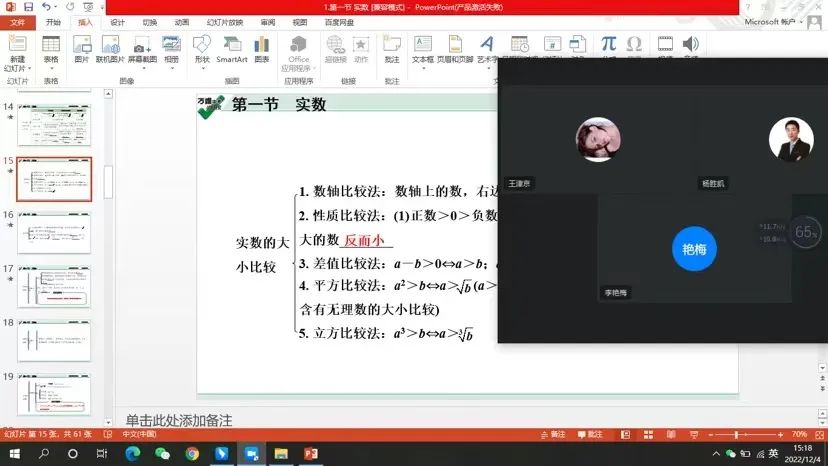This screenshot has width=828, height=466.
Task: Toggle the 批注 comments pane in status bar
Action: (x=589, y=435)
